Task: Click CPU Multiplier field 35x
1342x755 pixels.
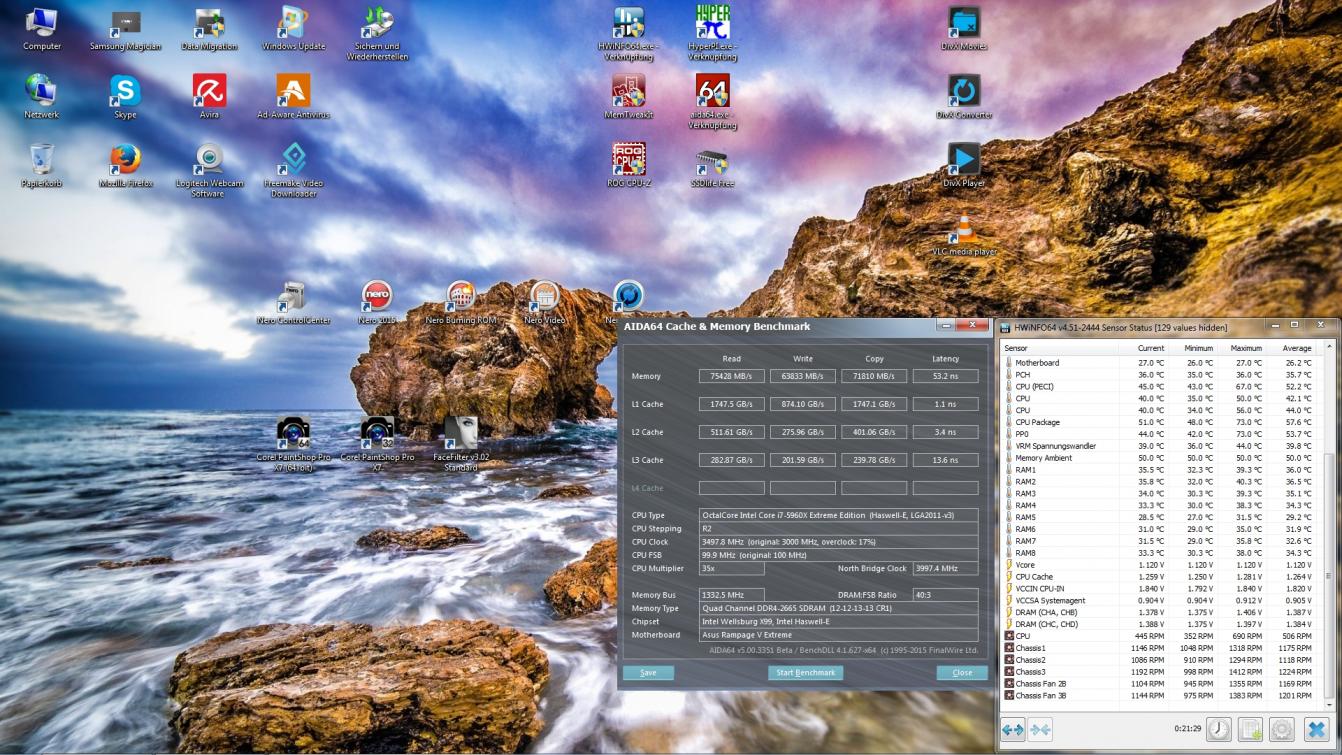Action: pos(731,568)
